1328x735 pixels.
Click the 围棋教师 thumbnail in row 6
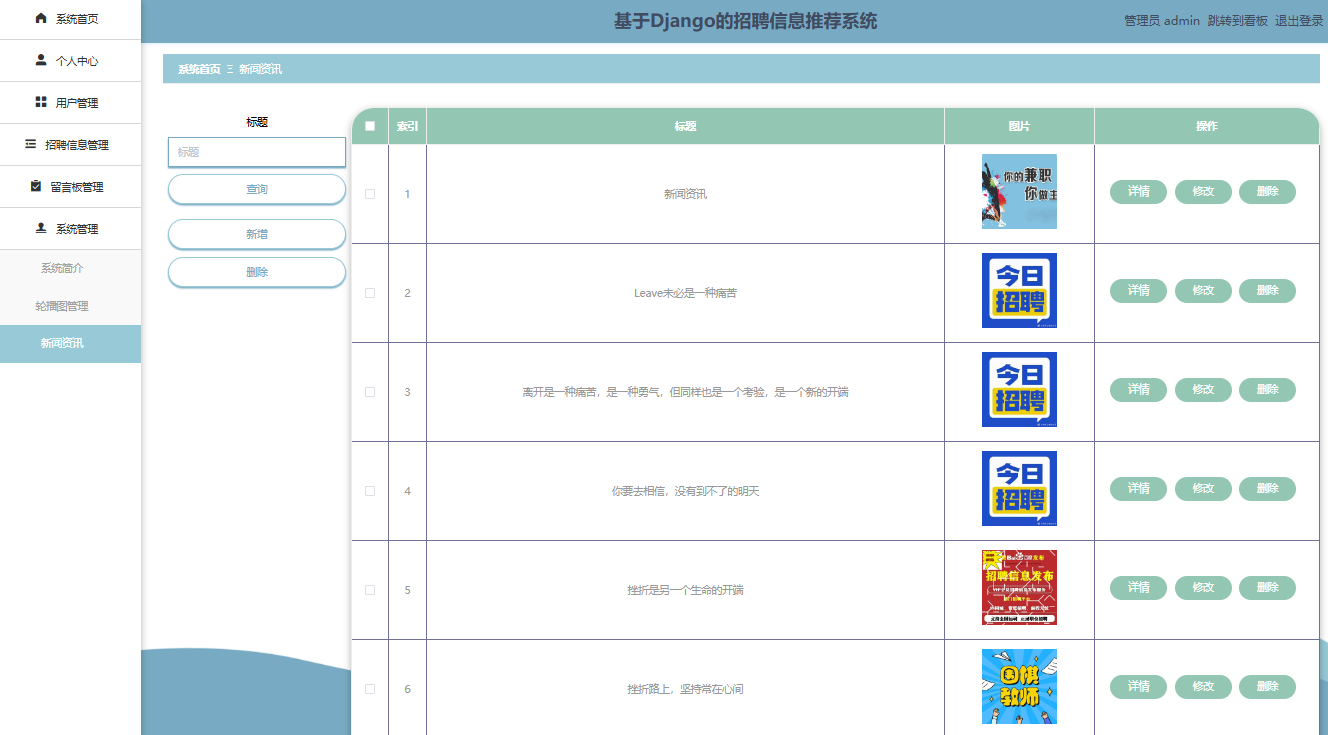[1019, 687]
